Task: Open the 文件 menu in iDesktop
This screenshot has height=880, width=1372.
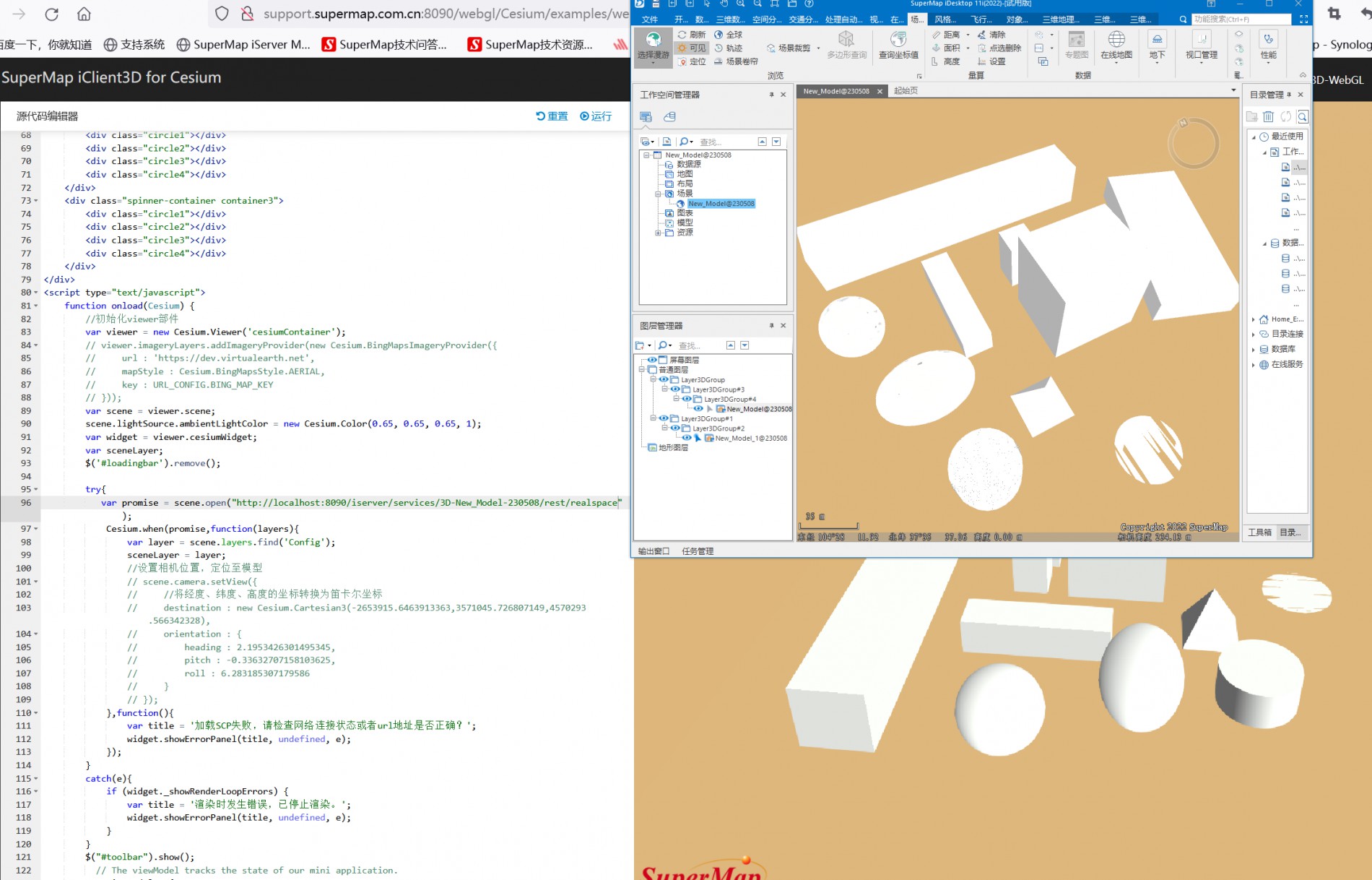Action: pyautogui.click(x=650, y=20)
